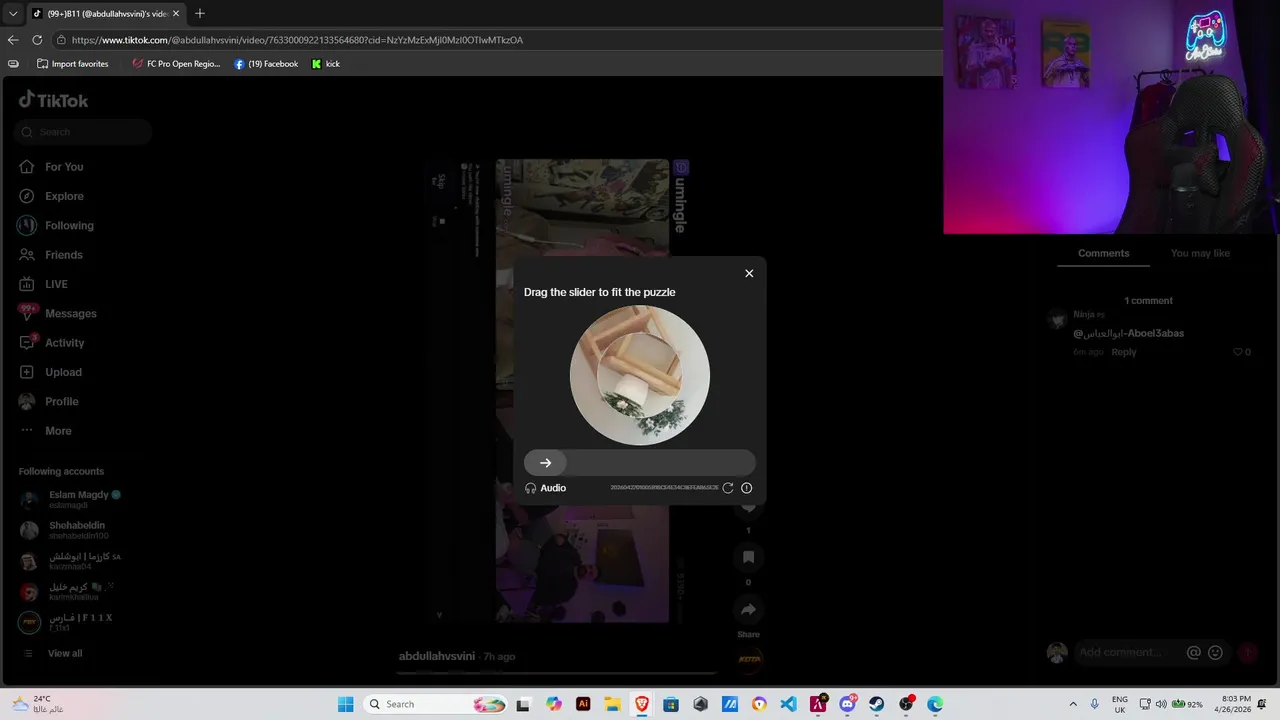Viewport: 1280px width, 720px height.
Task: Expand the More menu
Action: (x=46, y=431)
